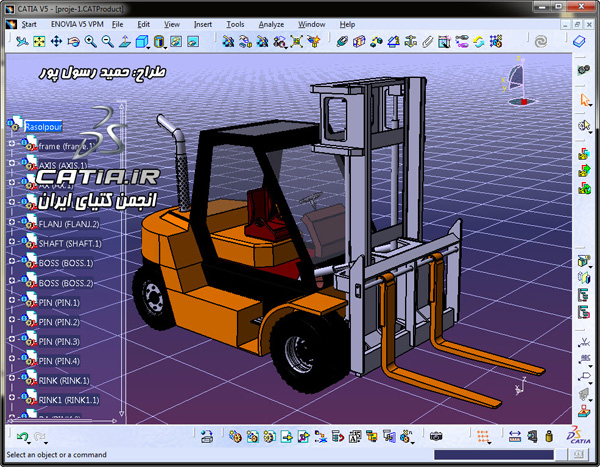
Task: Open the Analyze menu
Action: [271, 24]
